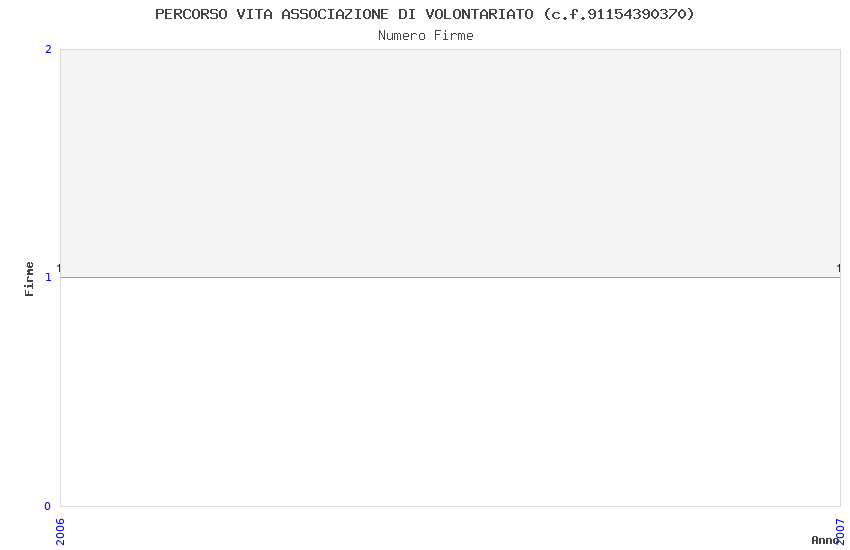Click the word Firme in the subtitle
Viewport: 850px width, 550px height.
pyautogui.click(x=453, y=36)
